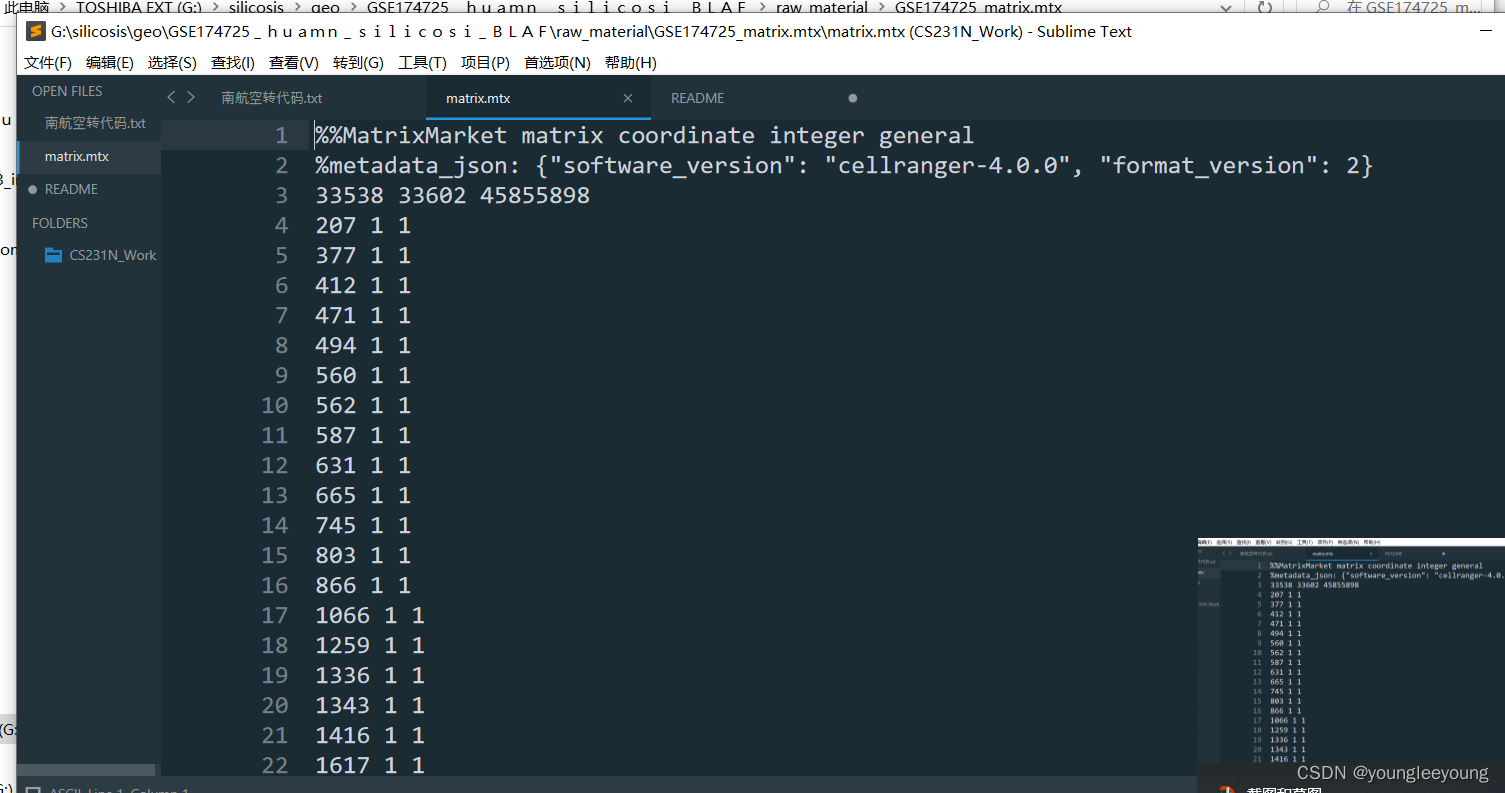Click the unsaved-changes dot on the README tab
The width and height of the screenshot is (1505, 793).
852,98
